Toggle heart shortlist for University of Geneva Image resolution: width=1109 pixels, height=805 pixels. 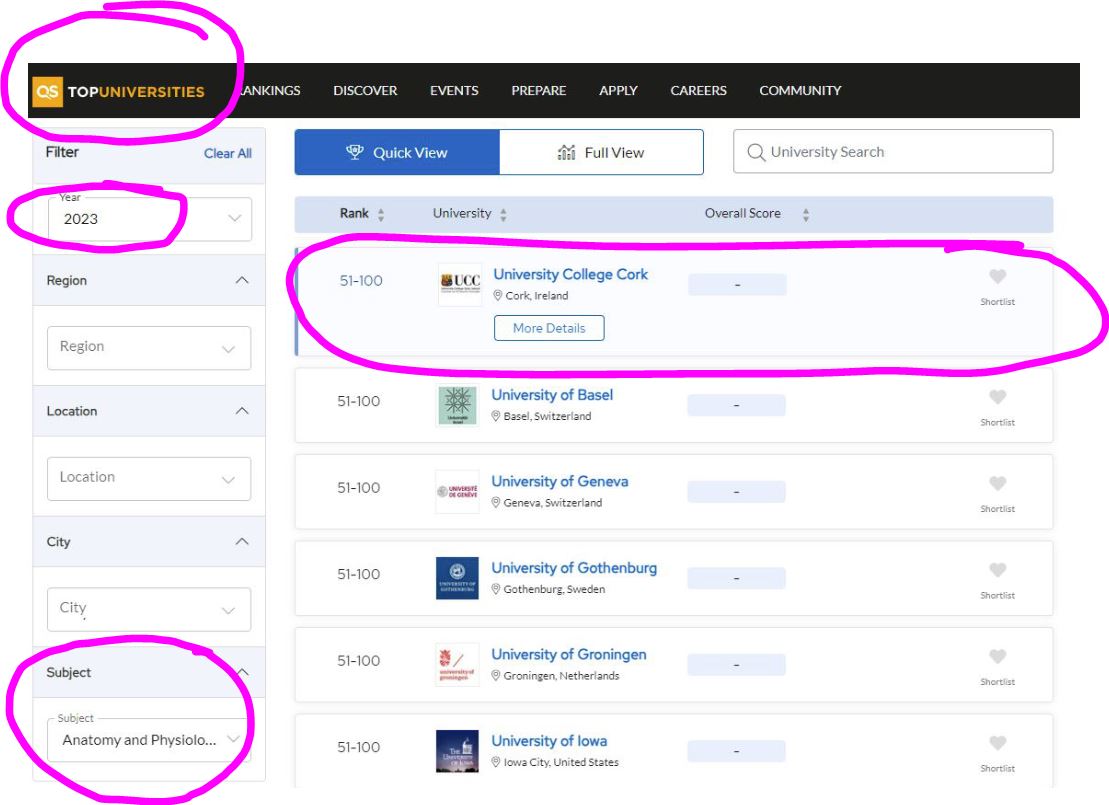coord(997,484)
